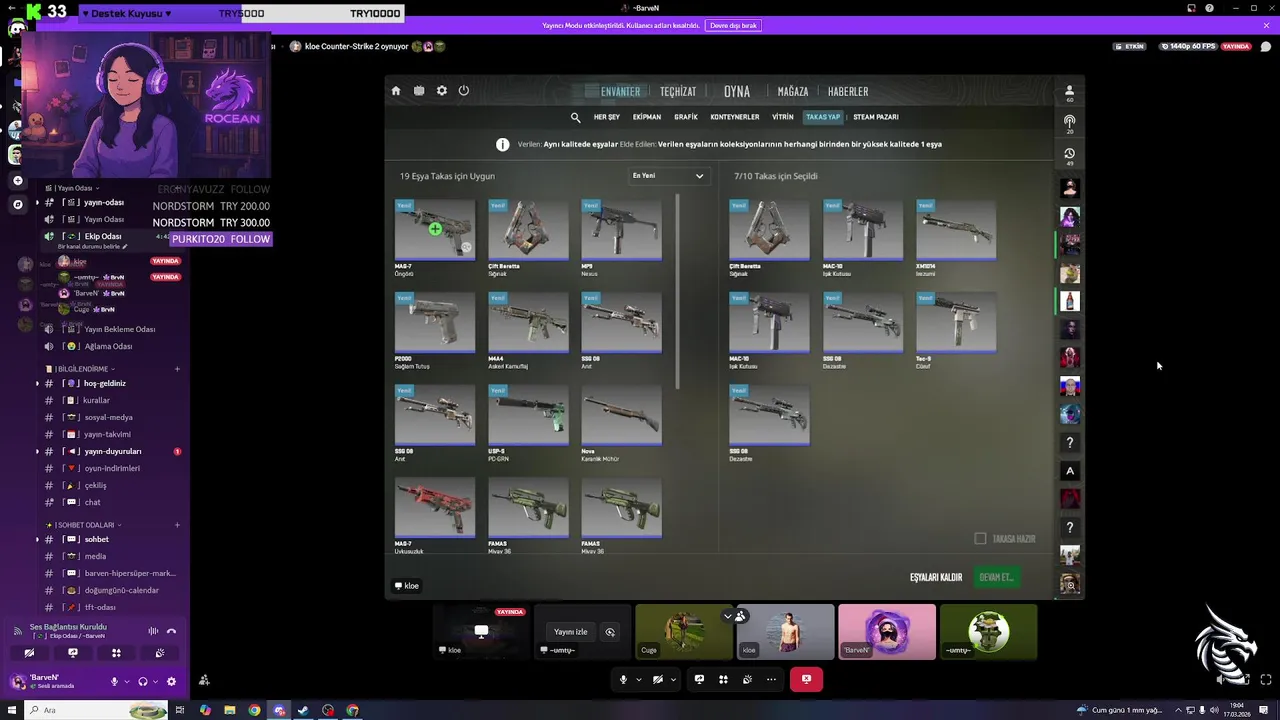
Task: Open Discord help question mark icon
Action: (1209, 8)
